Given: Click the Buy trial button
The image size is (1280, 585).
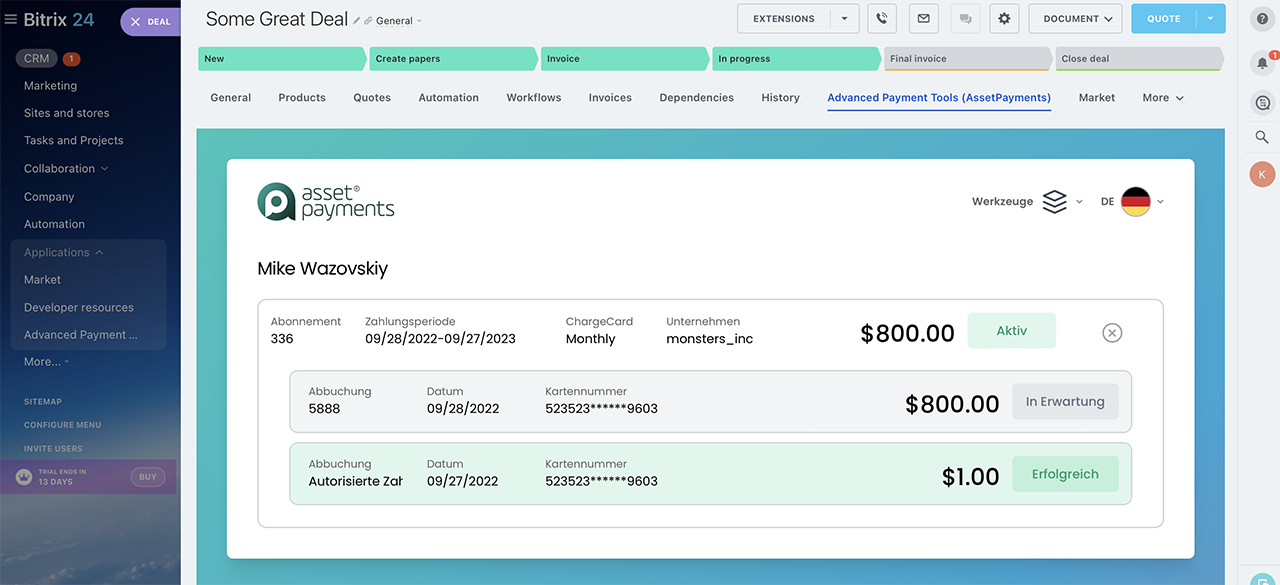Looking at the screenshot, I should [x=147, y=477].
